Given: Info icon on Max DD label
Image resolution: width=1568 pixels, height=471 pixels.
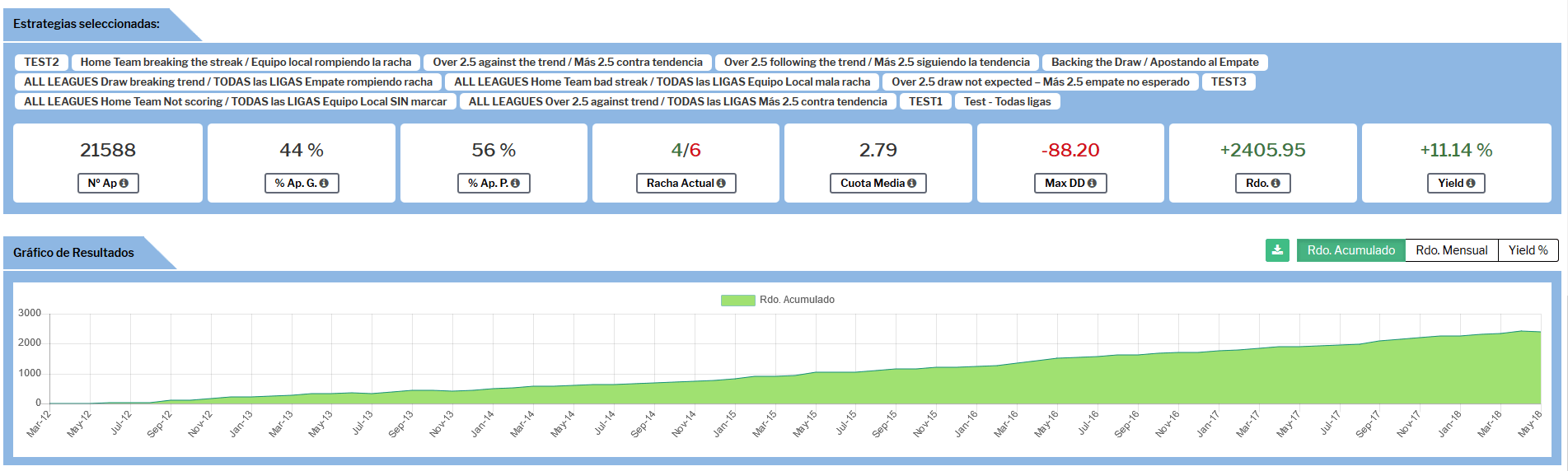Looking at the screenshot, I should coord(1092,184).
